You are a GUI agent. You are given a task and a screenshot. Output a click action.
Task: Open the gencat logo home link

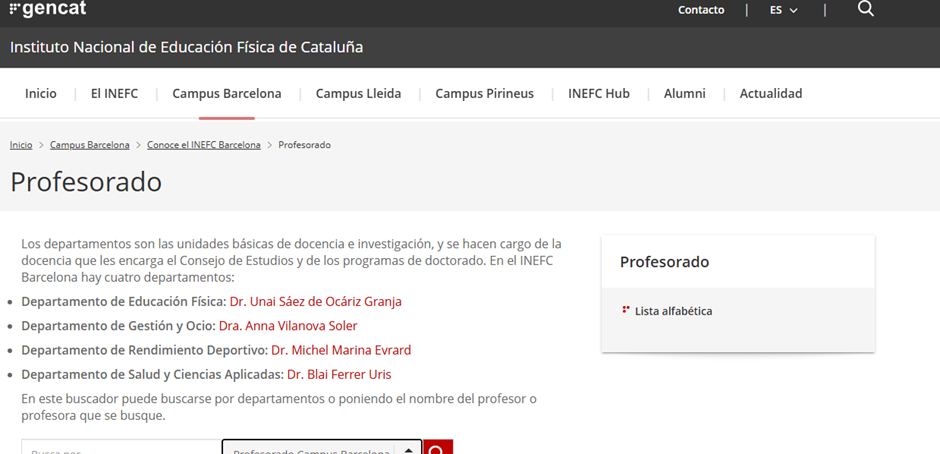(x=48, y=8)
